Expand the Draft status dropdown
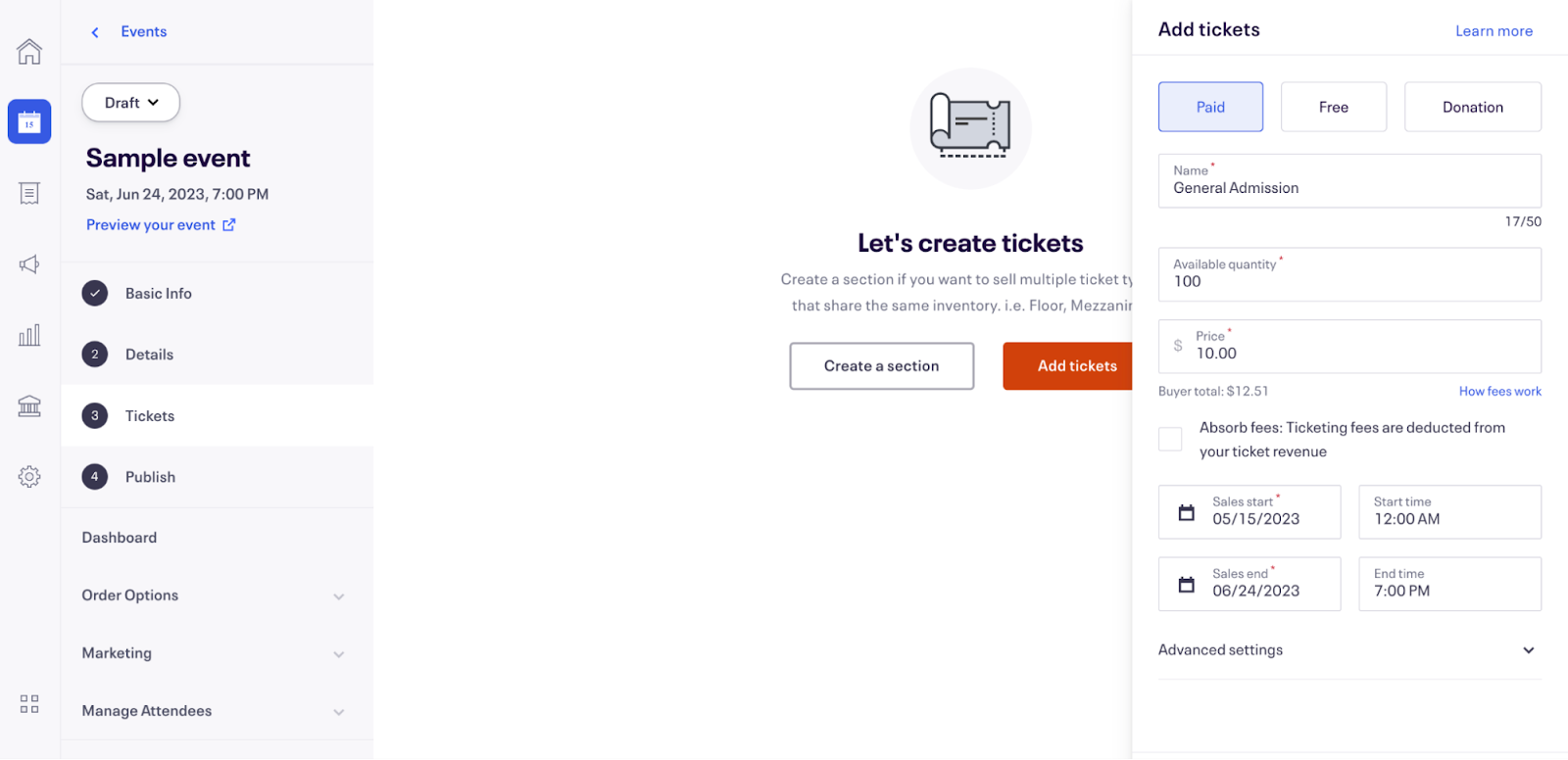 tap(130, 102)
